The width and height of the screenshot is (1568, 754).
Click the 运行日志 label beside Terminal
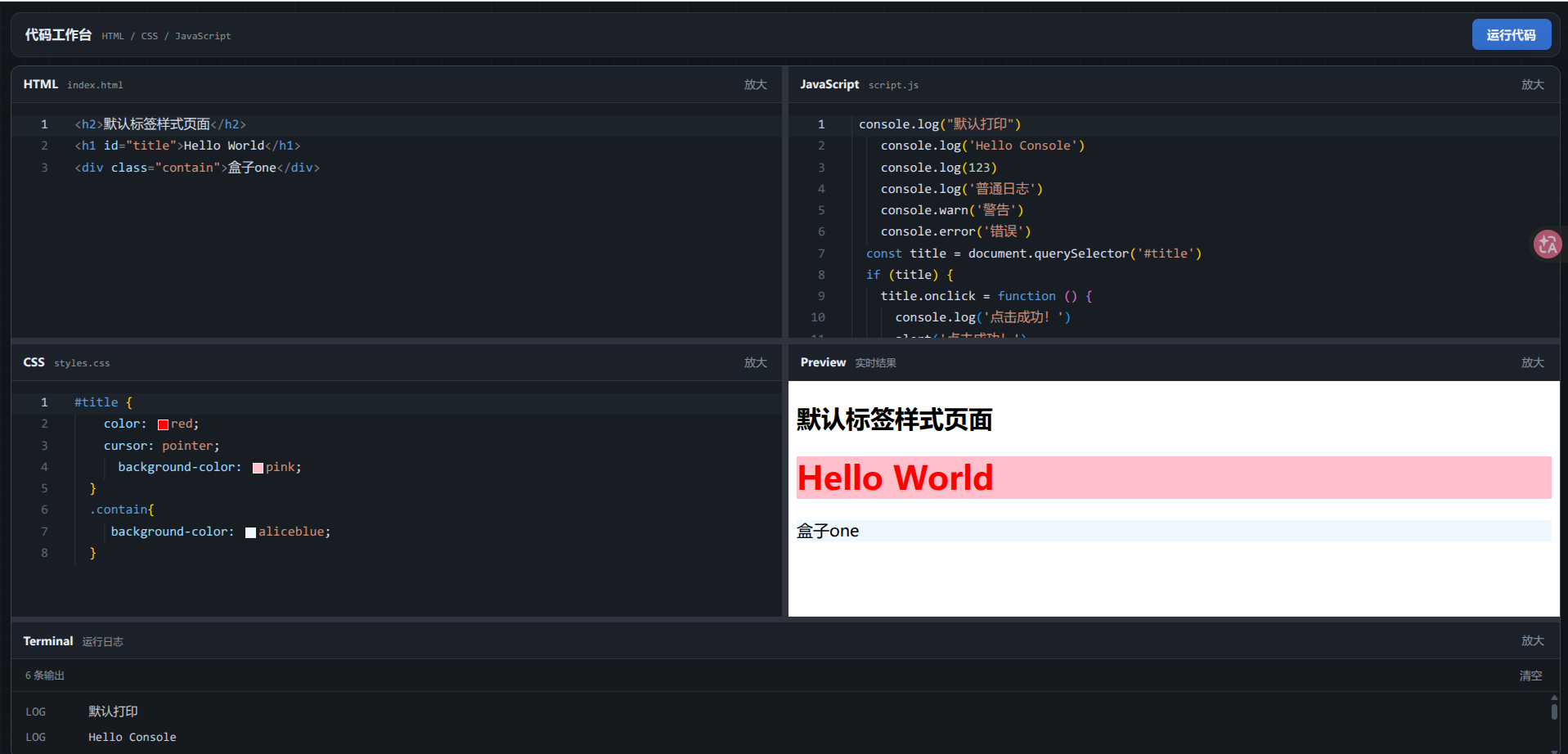pos(102,642)
